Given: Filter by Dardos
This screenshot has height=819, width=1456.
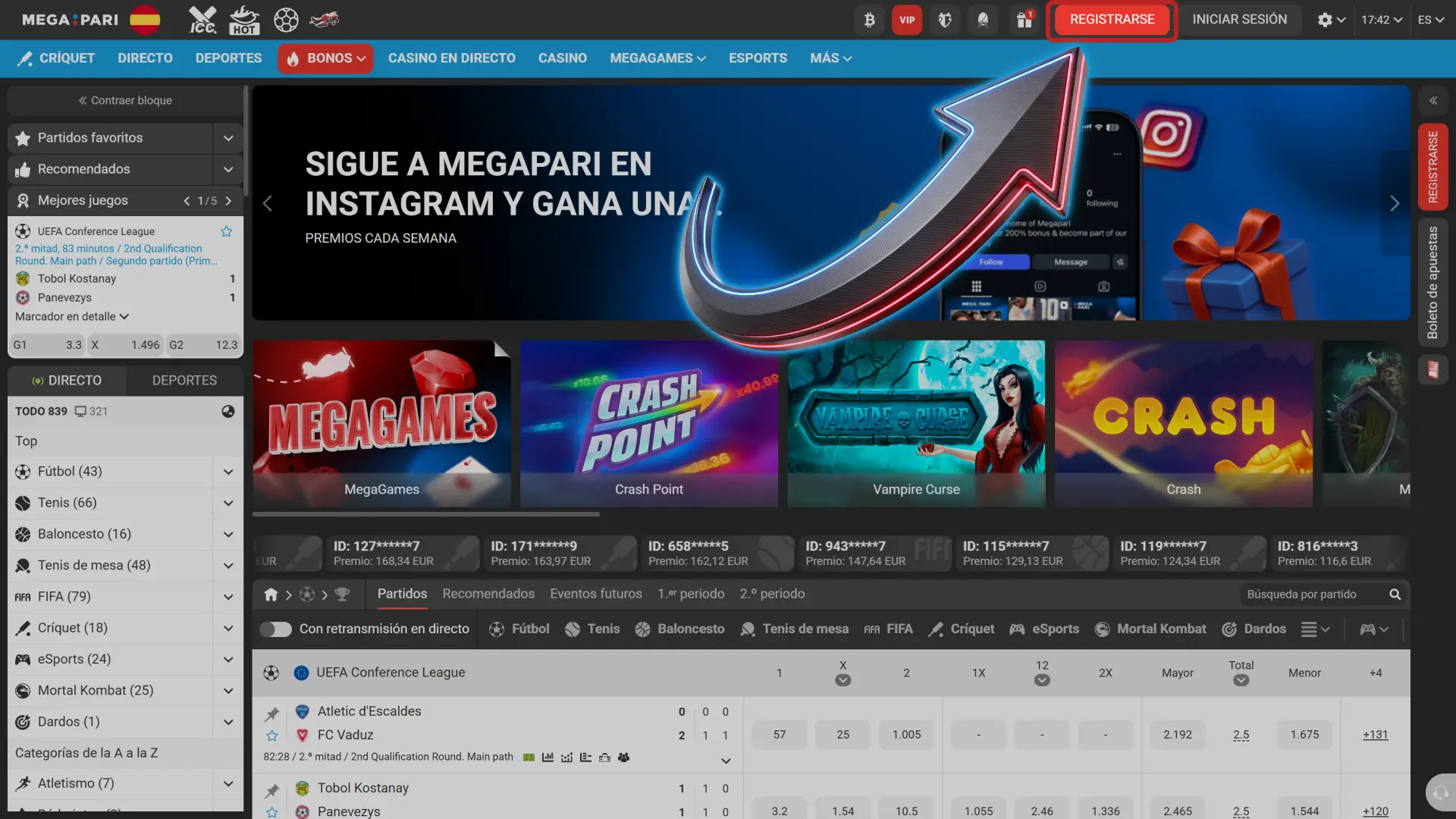Looking at the screenshot, I should (1254, 629).
